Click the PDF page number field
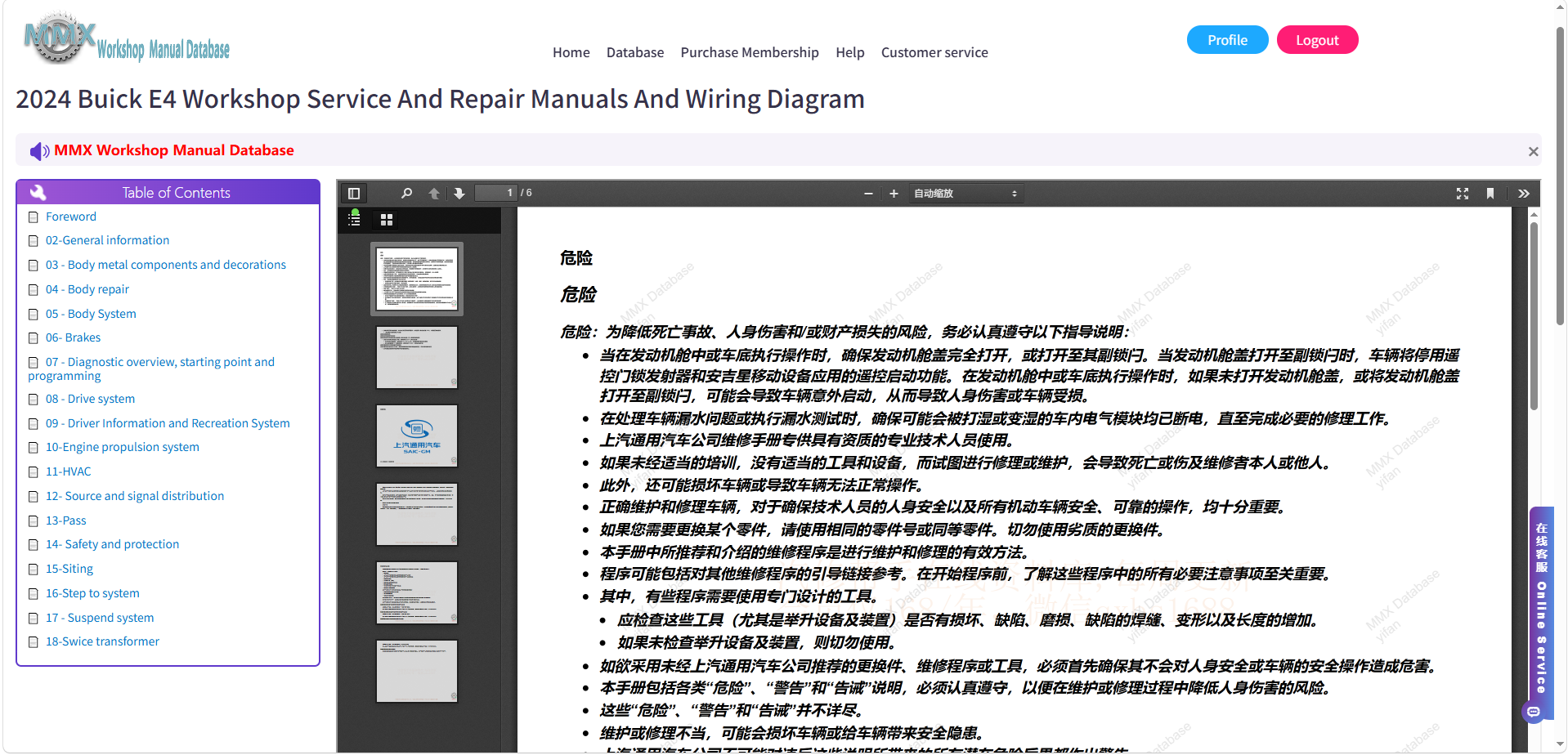This screenshot has width=1568, height=755. (x=496, y=193)
